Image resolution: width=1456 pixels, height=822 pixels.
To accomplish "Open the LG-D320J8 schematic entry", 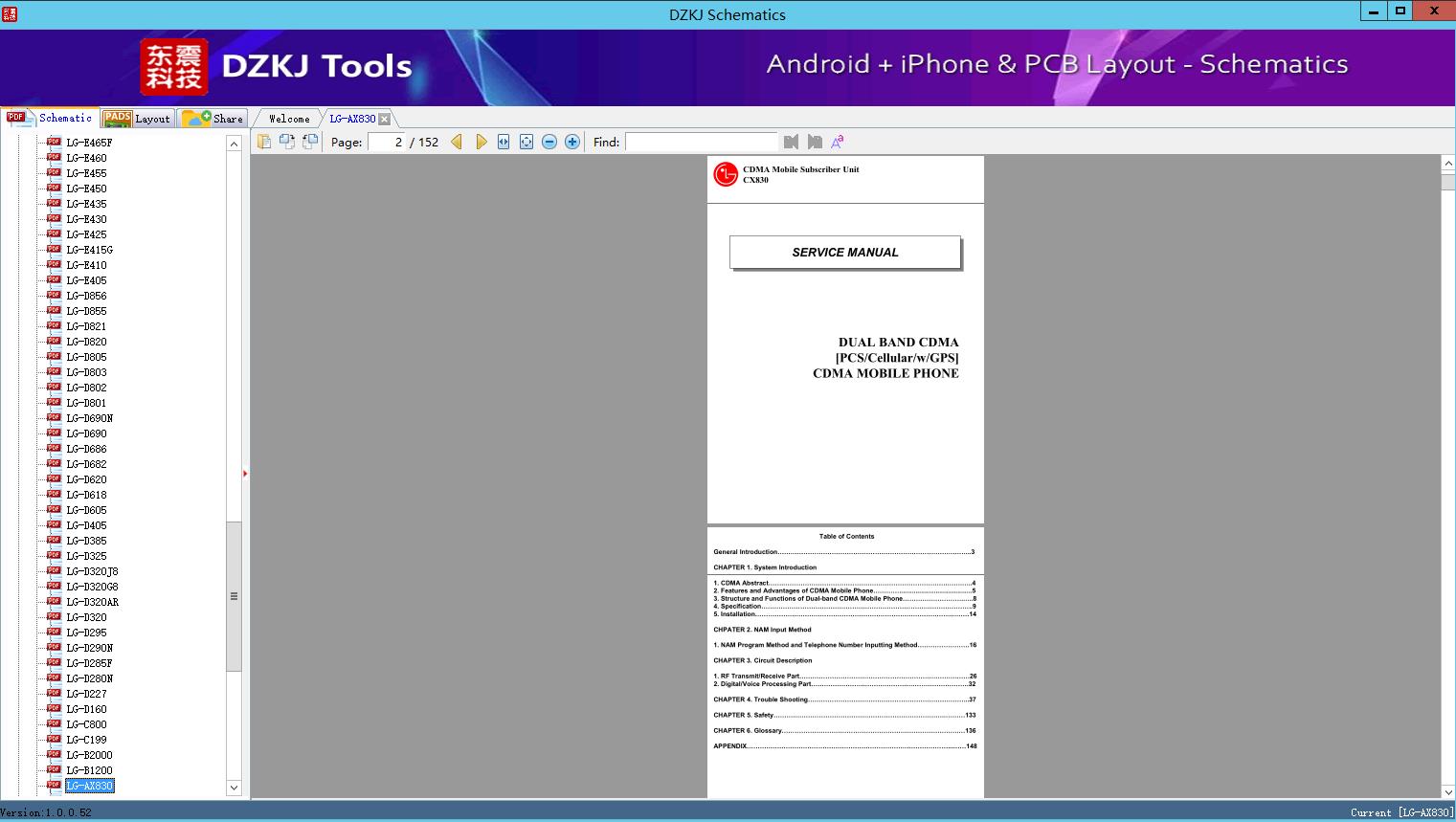I will point(92,571).
